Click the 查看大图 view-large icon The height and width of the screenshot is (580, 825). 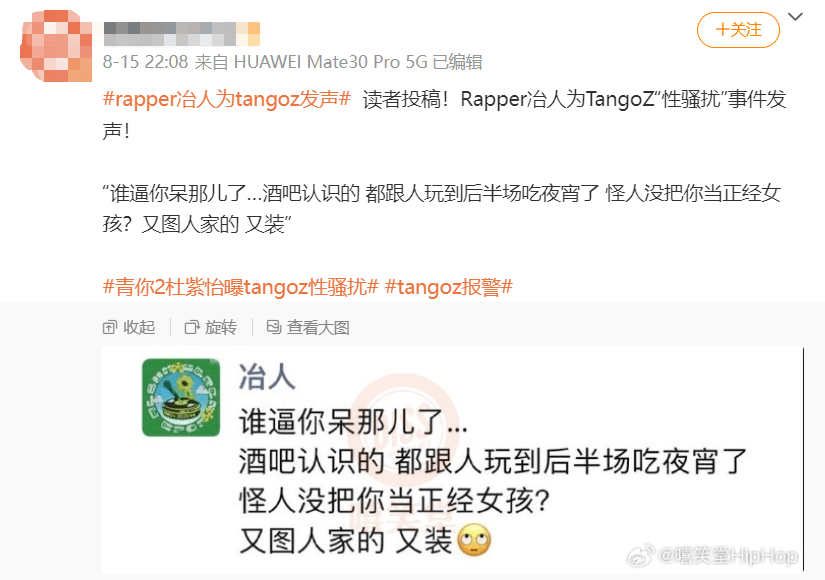pos(274,327)
